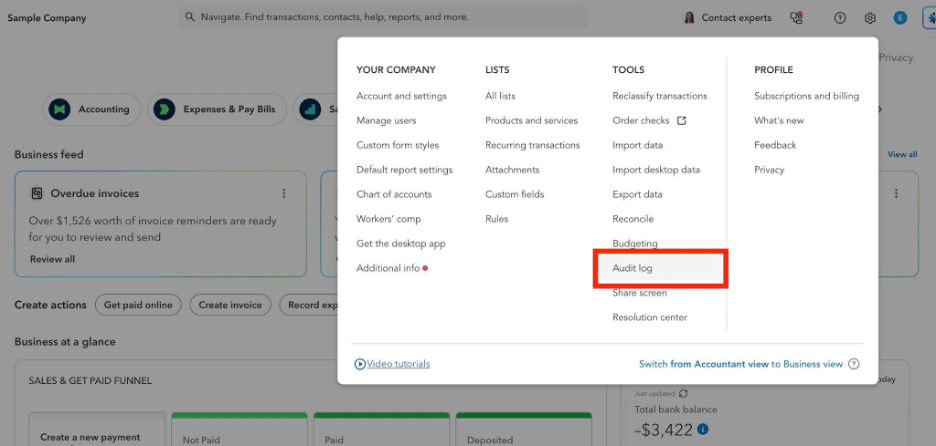
Task: Open Default report settings
Action: click(405, 170)
